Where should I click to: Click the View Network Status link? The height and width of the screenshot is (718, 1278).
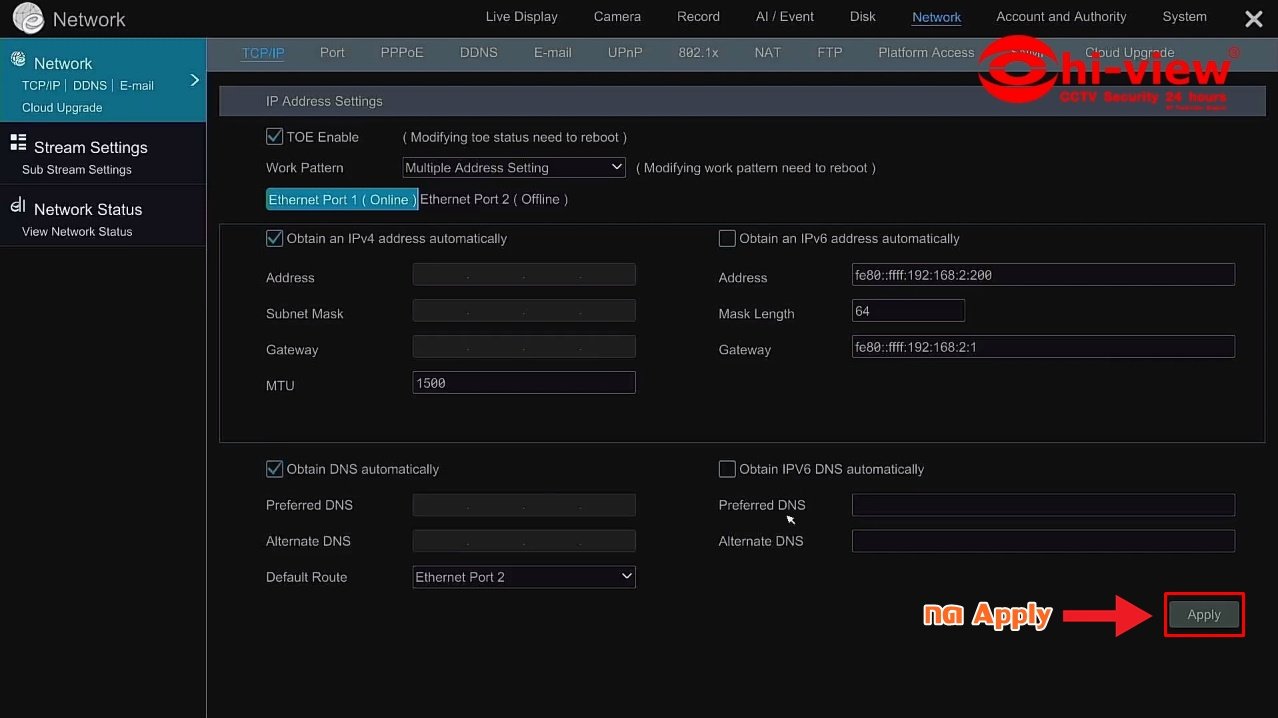[77, 232]
